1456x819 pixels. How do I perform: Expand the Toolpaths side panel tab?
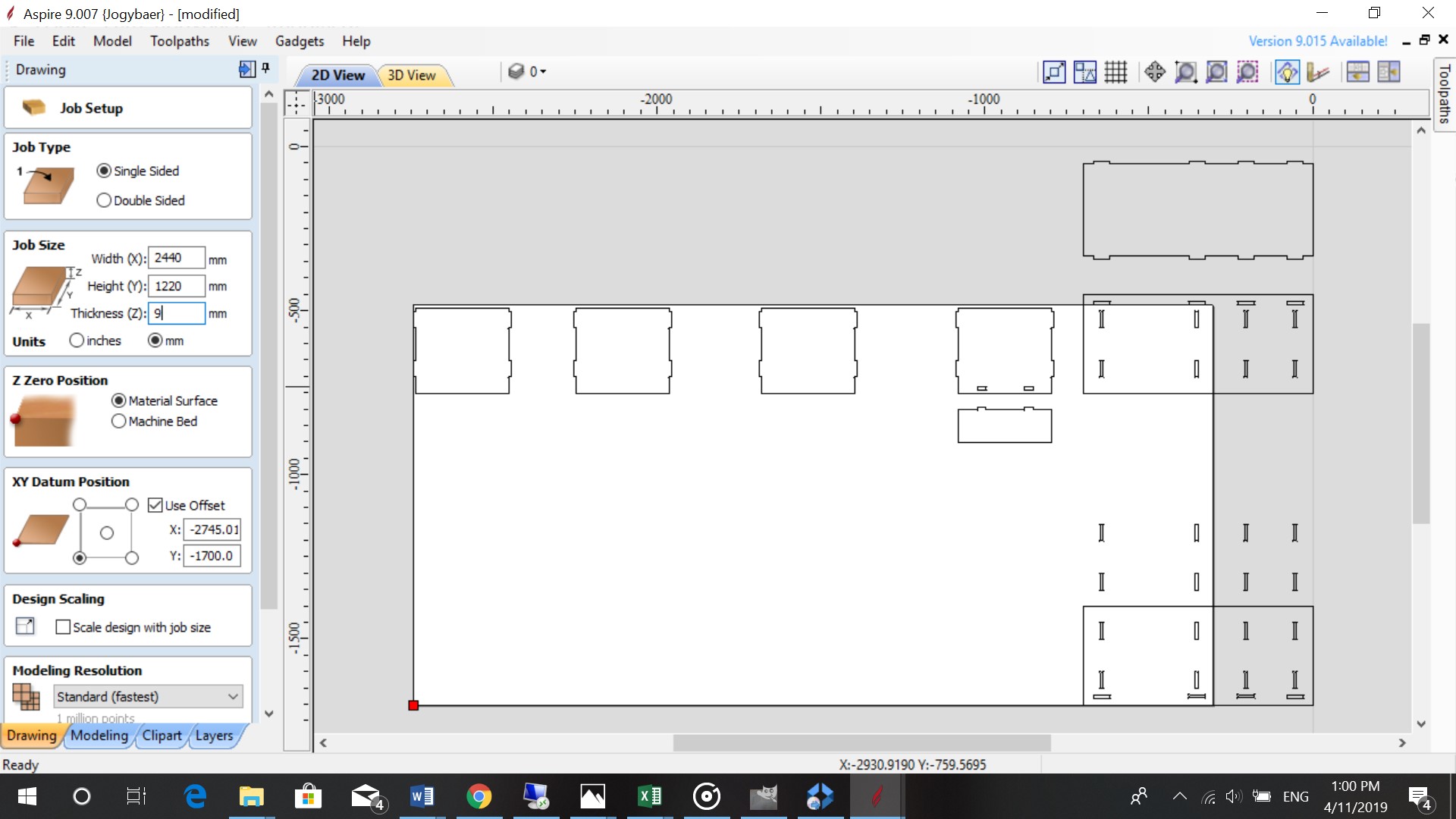pyautogui.click(x=1445, y=95)
